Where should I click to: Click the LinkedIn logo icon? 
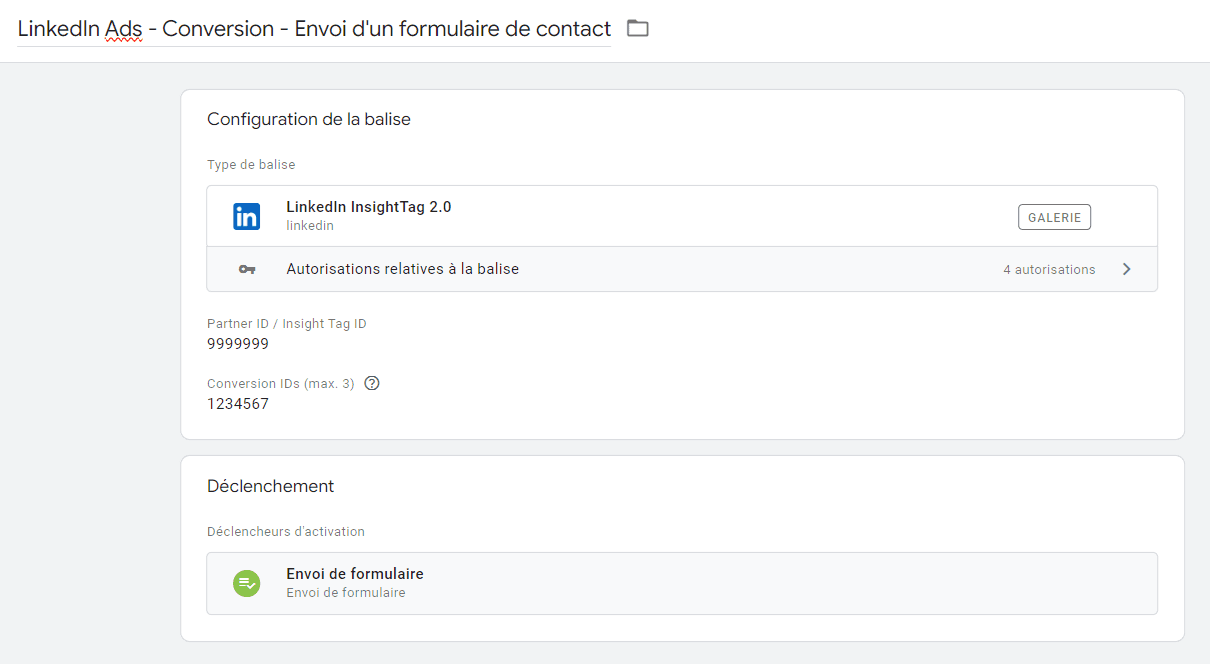(x=246, y=216)
